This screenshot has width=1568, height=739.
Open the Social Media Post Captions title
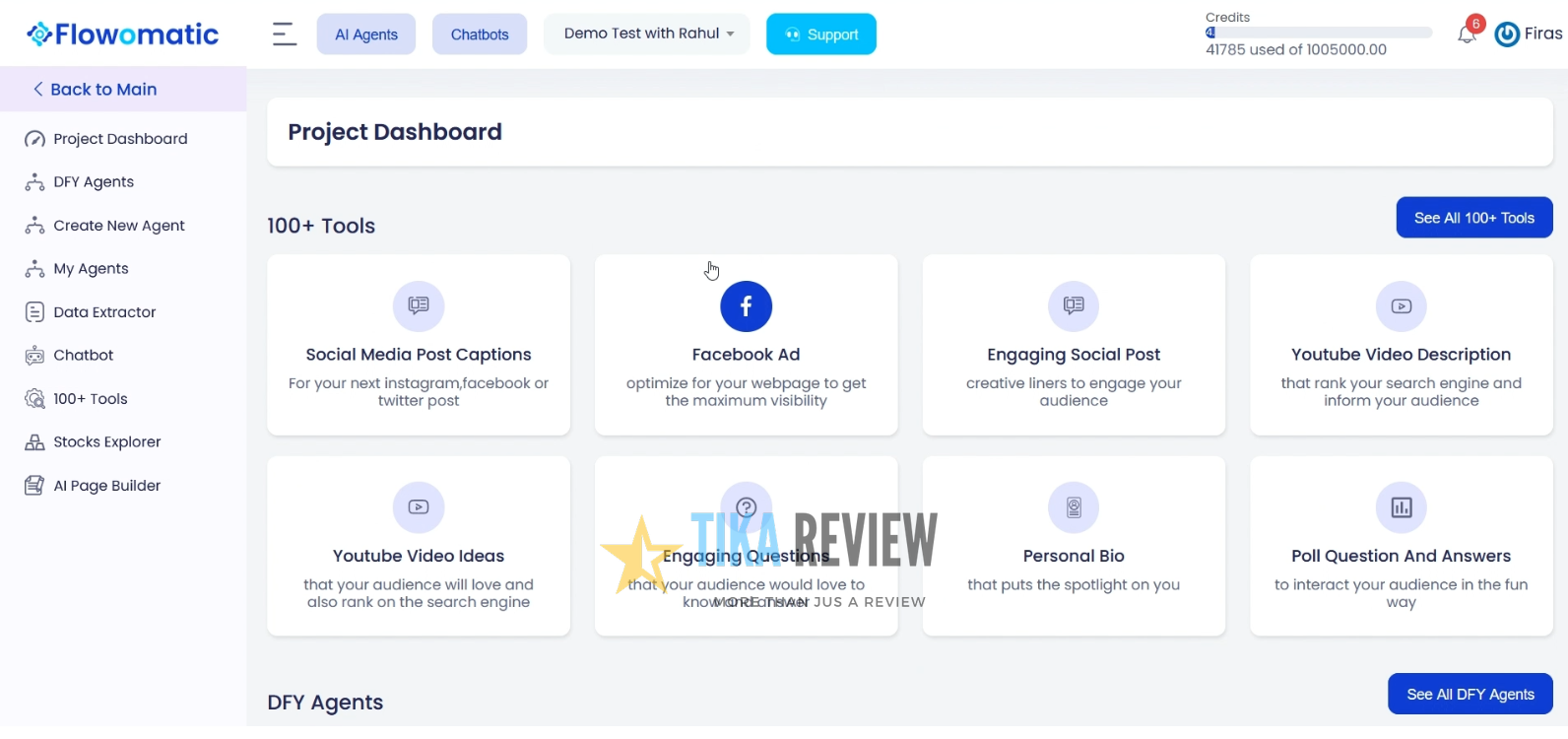pyautogui.click(x=419, y=355)
